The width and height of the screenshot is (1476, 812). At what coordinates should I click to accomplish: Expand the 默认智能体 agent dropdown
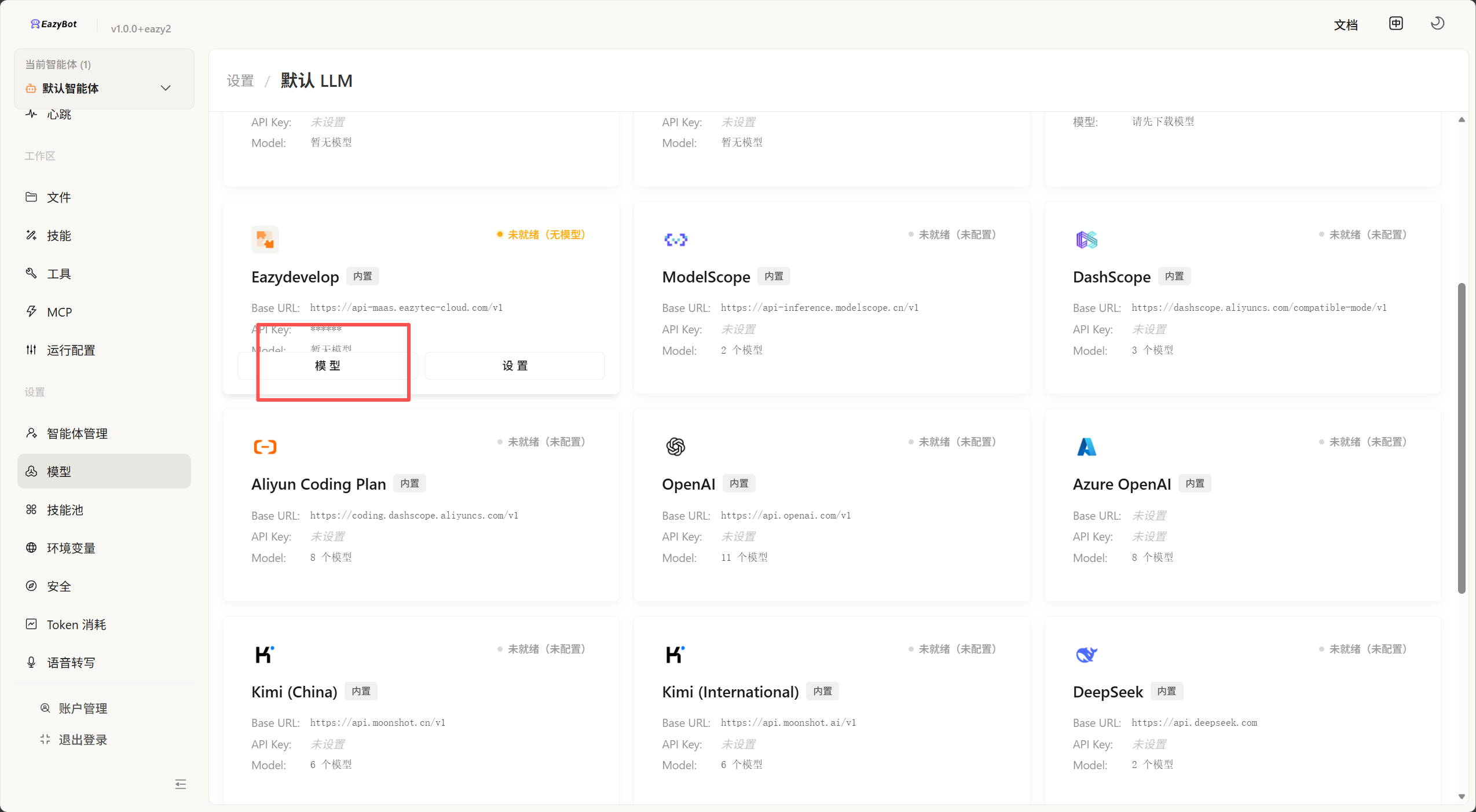click(166, 88)
